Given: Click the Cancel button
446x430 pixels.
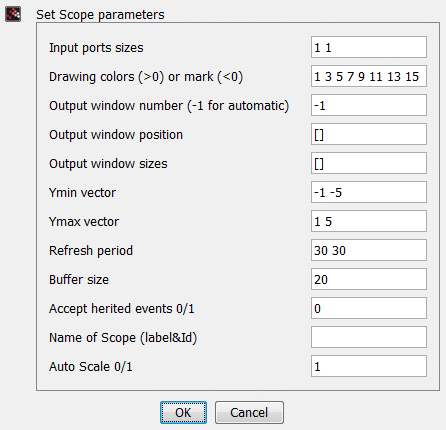Looking at the screenshot, I should click(249, 413).
